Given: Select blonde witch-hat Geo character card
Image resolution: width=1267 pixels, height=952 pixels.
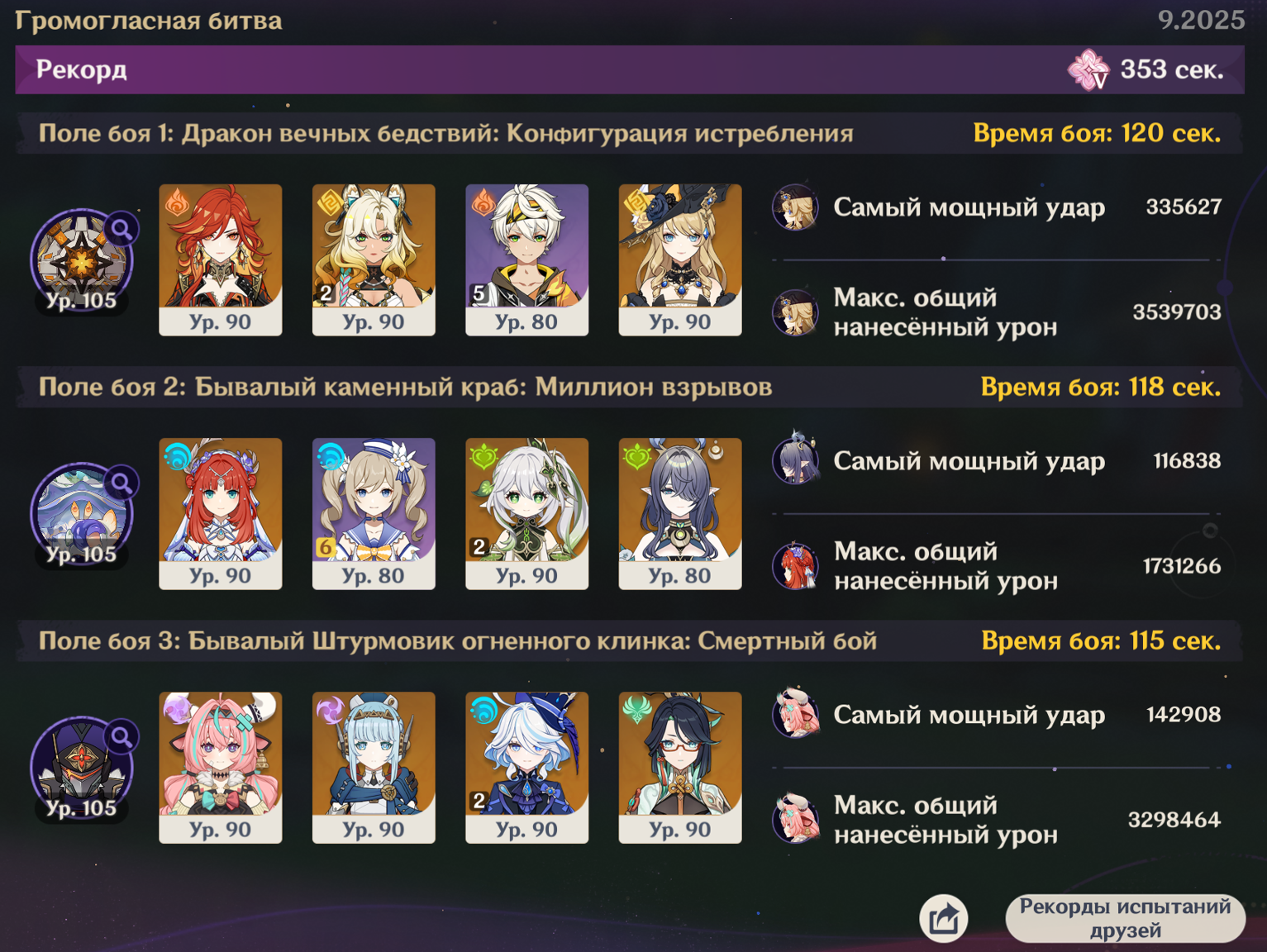Looking at the screenshot, I should (680, 259).
